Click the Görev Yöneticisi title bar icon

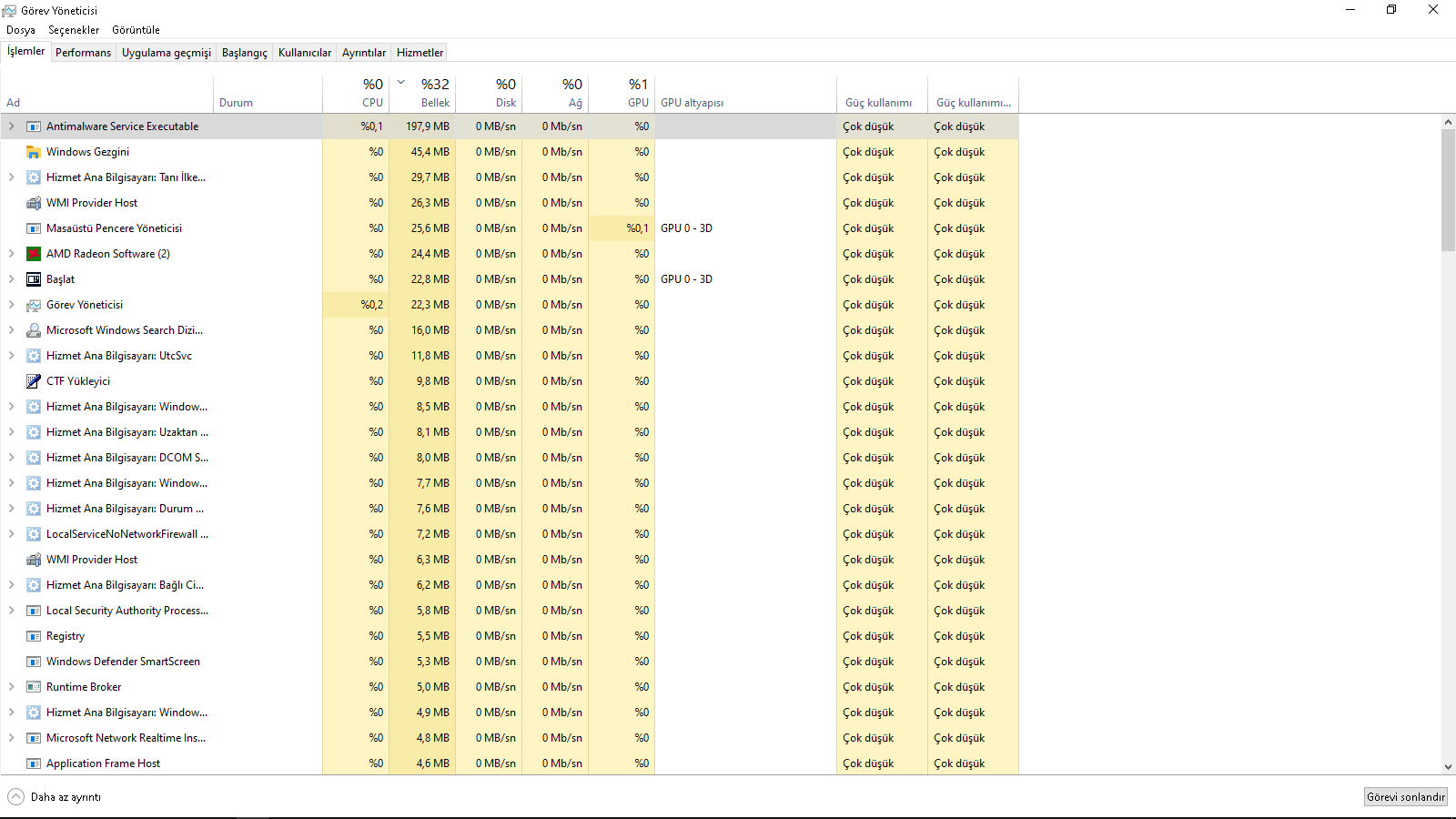(9, 11)
